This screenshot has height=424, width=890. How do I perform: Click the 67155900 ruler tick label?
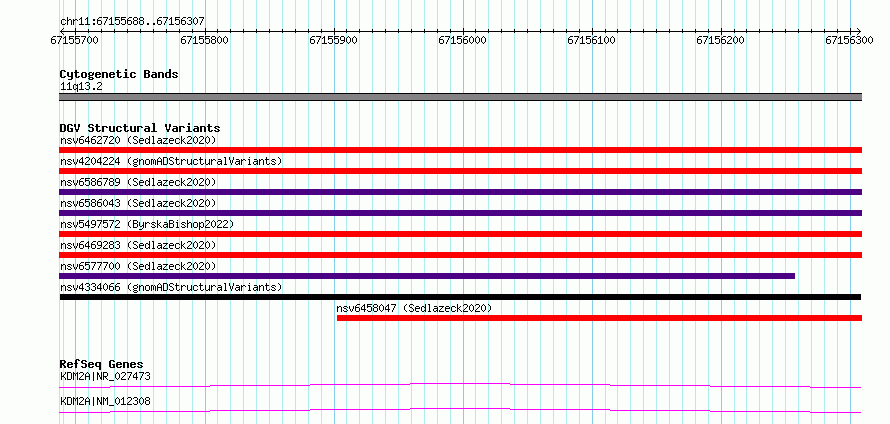(x=333, y=40)
